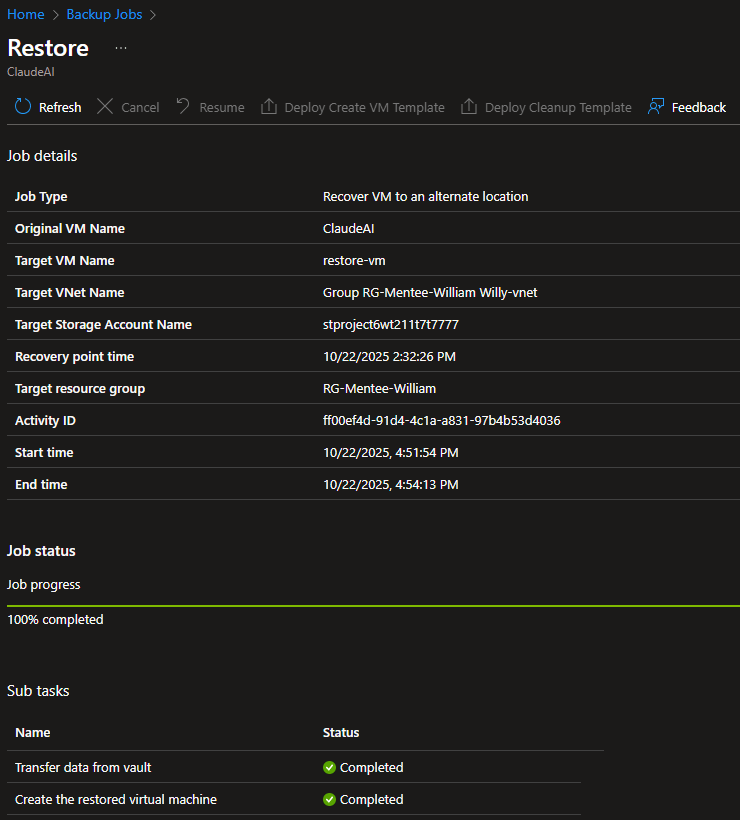
Task: Select the Activity ID value text
Action: 441,421
